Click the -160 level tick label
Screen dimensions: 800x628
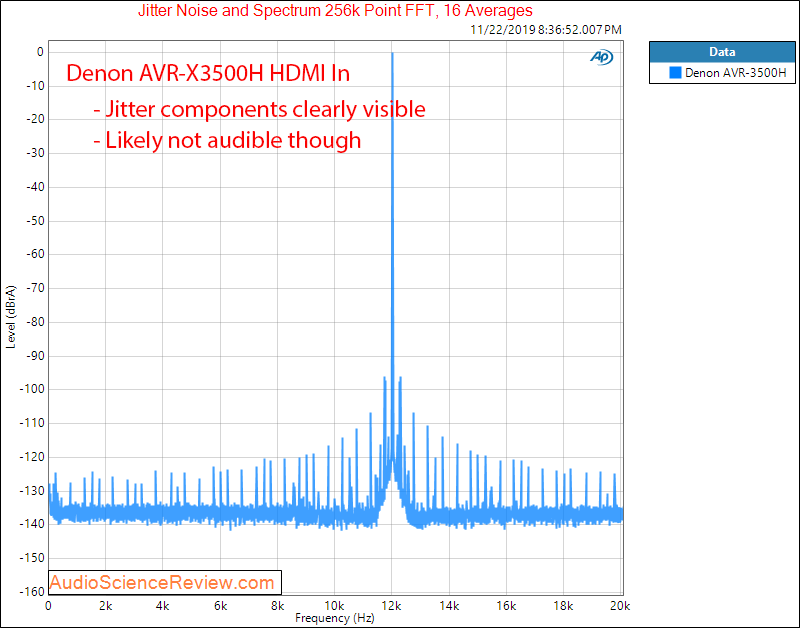[32, 592]
